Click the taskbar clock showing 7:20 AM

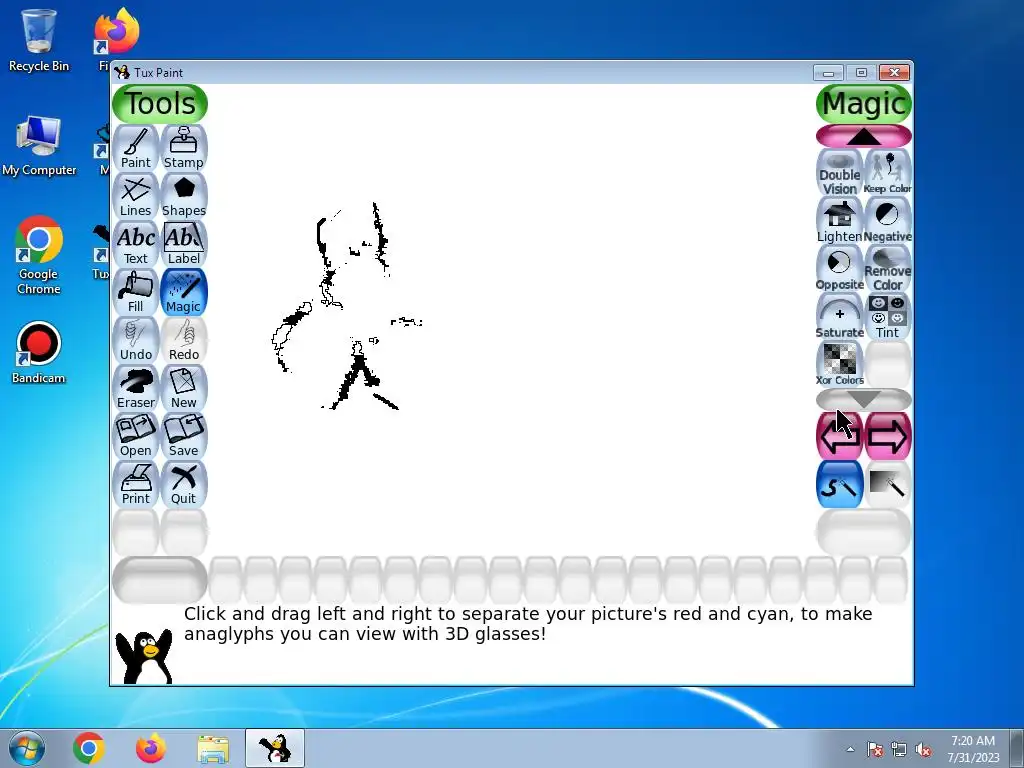tap(973, 749)
